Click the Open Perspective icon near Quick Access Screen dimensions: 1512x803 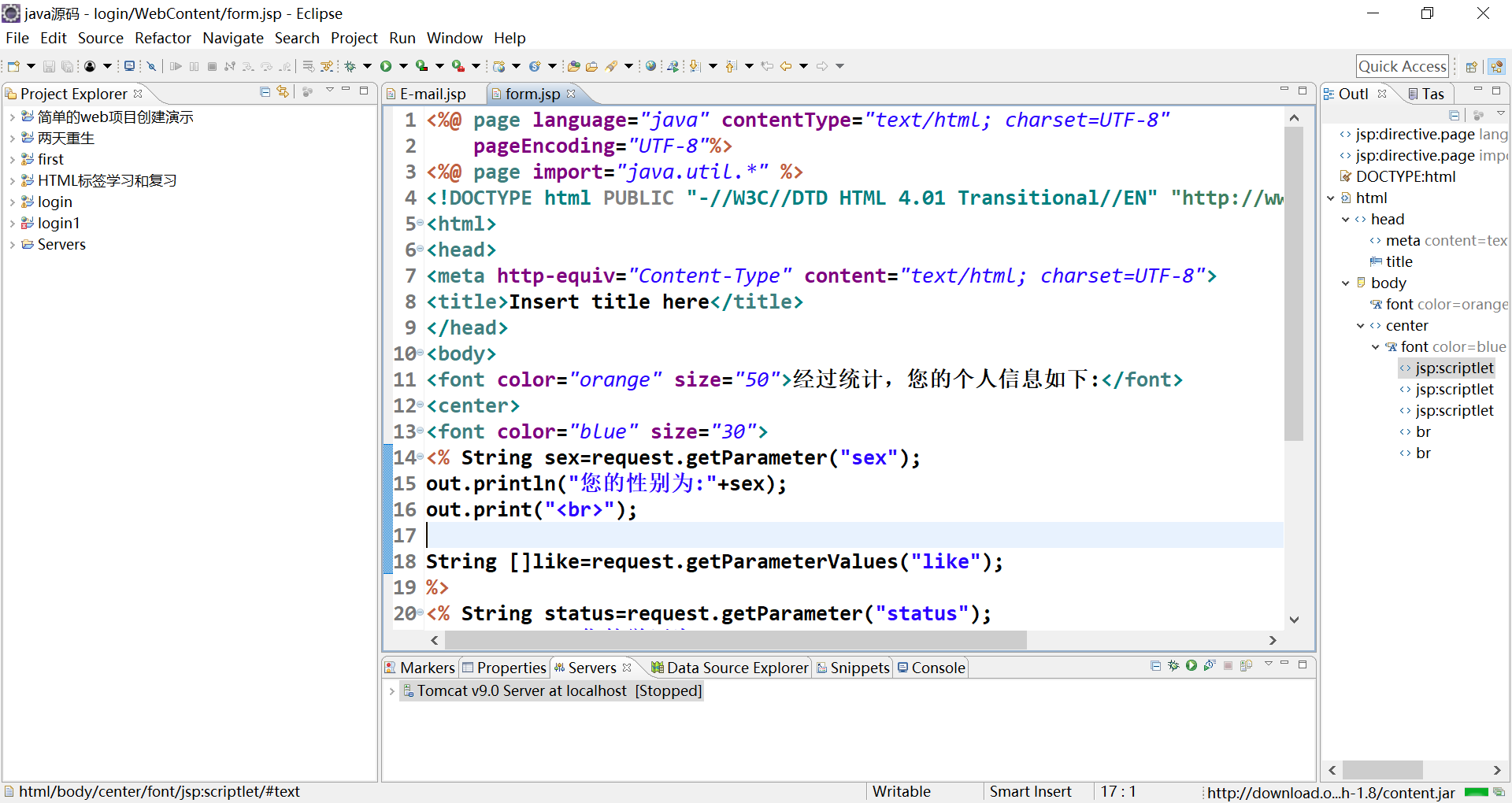click(1471, 66)
